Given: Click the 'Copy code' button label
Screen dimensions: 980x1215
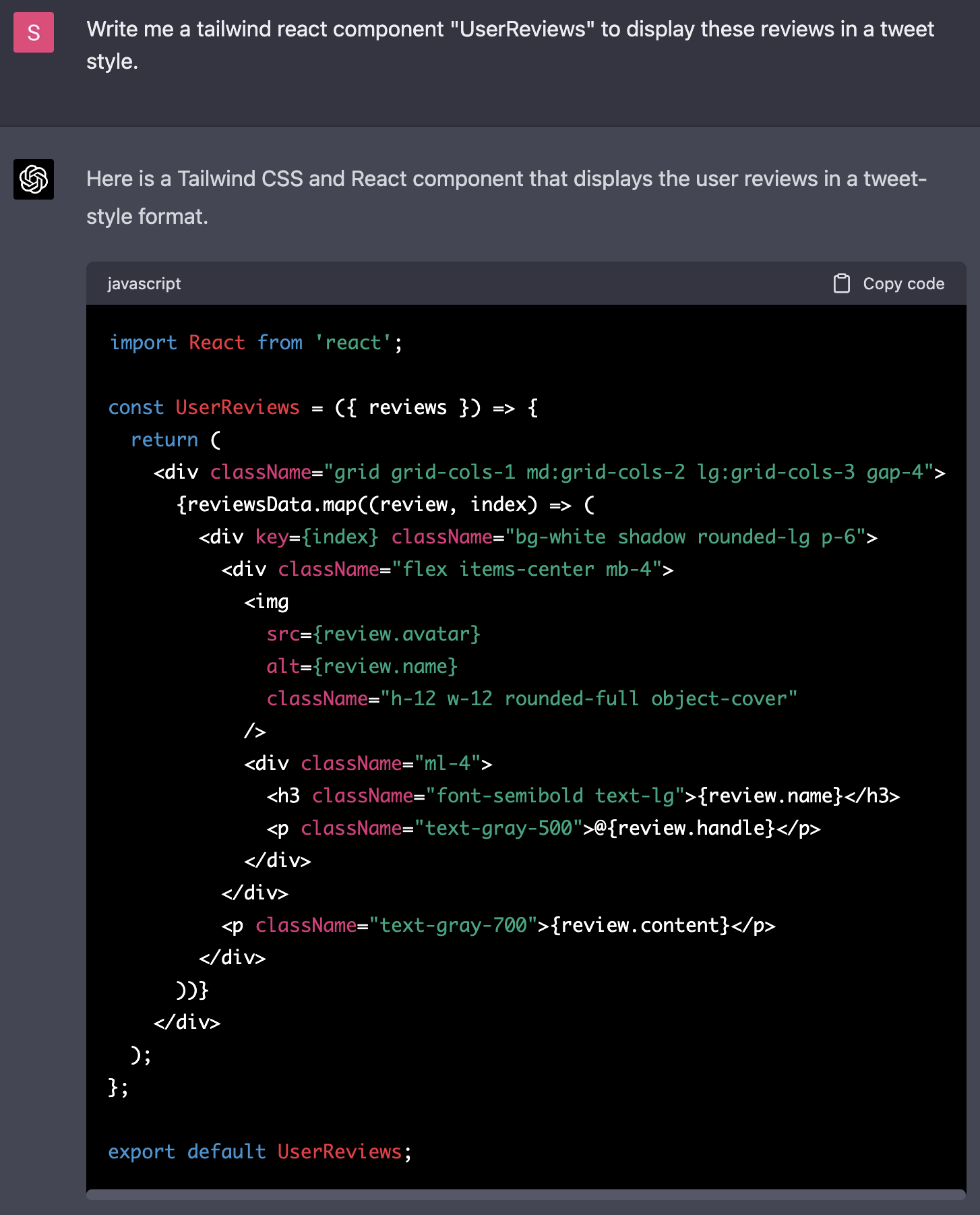Looking at the screenshot, I should (x=904, y=284).
